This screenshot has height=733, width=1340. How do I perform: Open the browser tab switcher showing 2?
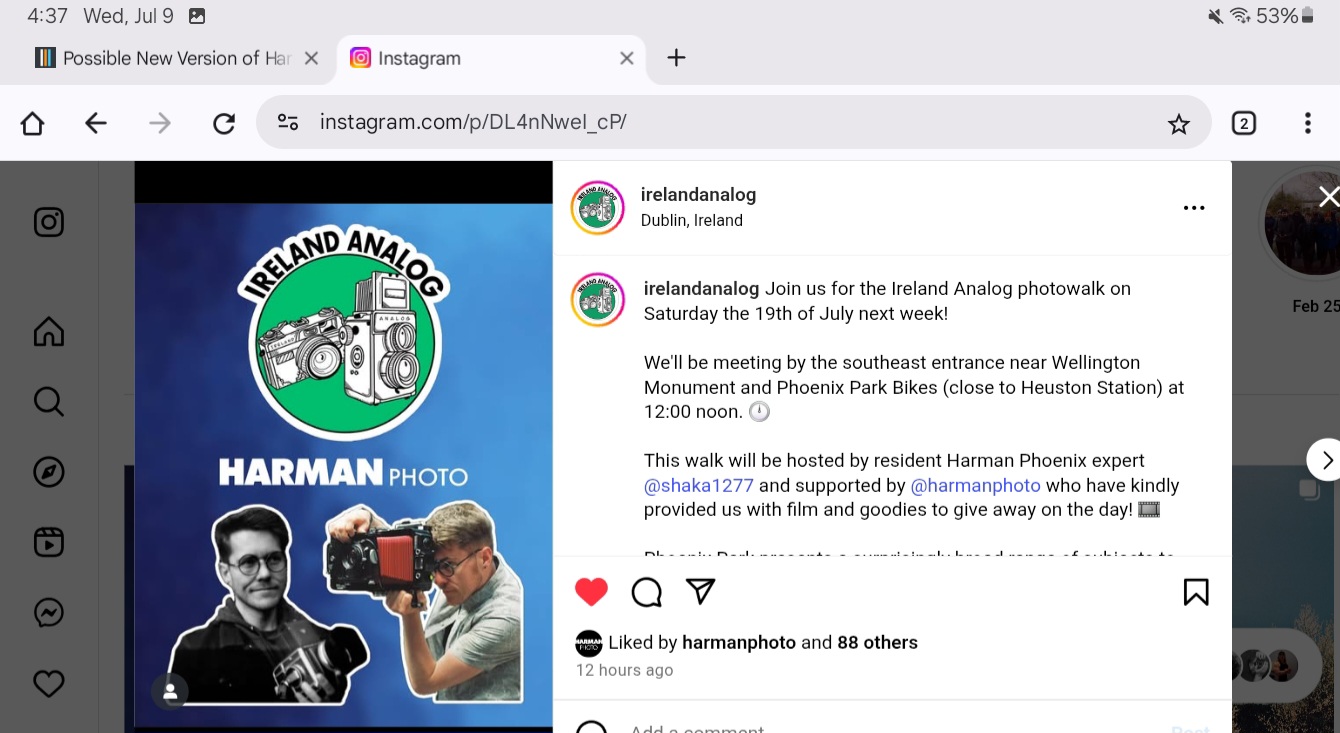click(x=1243, y=123)
